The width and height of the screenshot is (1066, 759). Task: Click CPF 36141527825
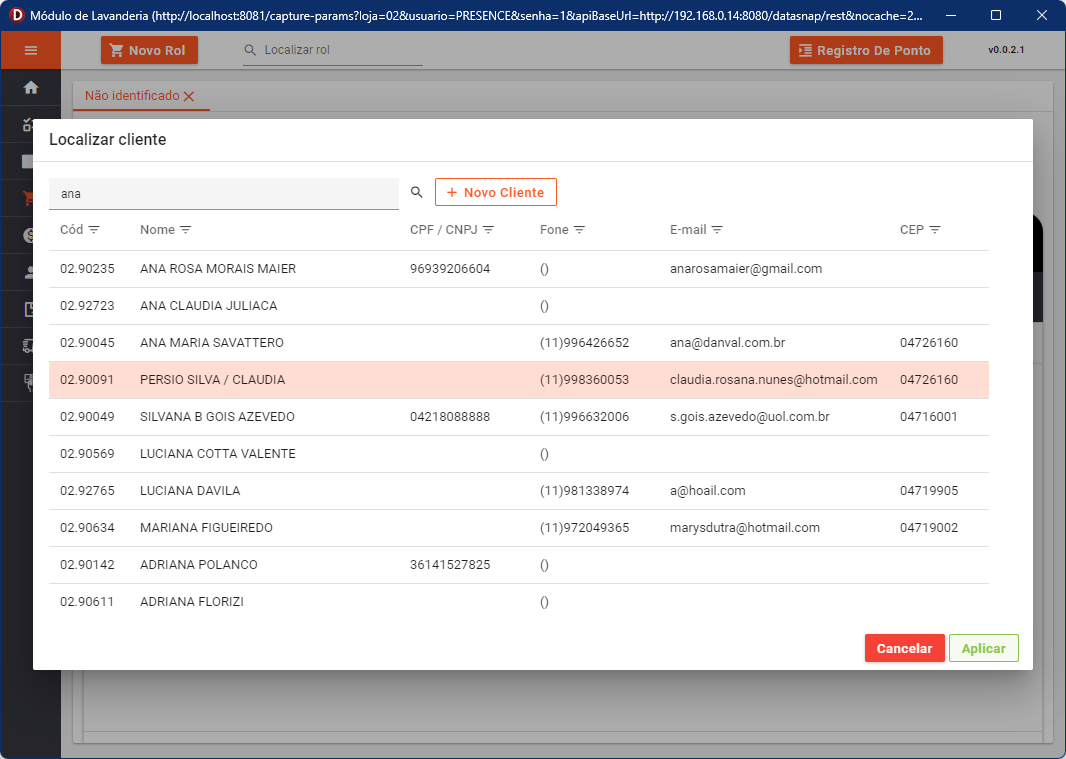pos(450,564)
